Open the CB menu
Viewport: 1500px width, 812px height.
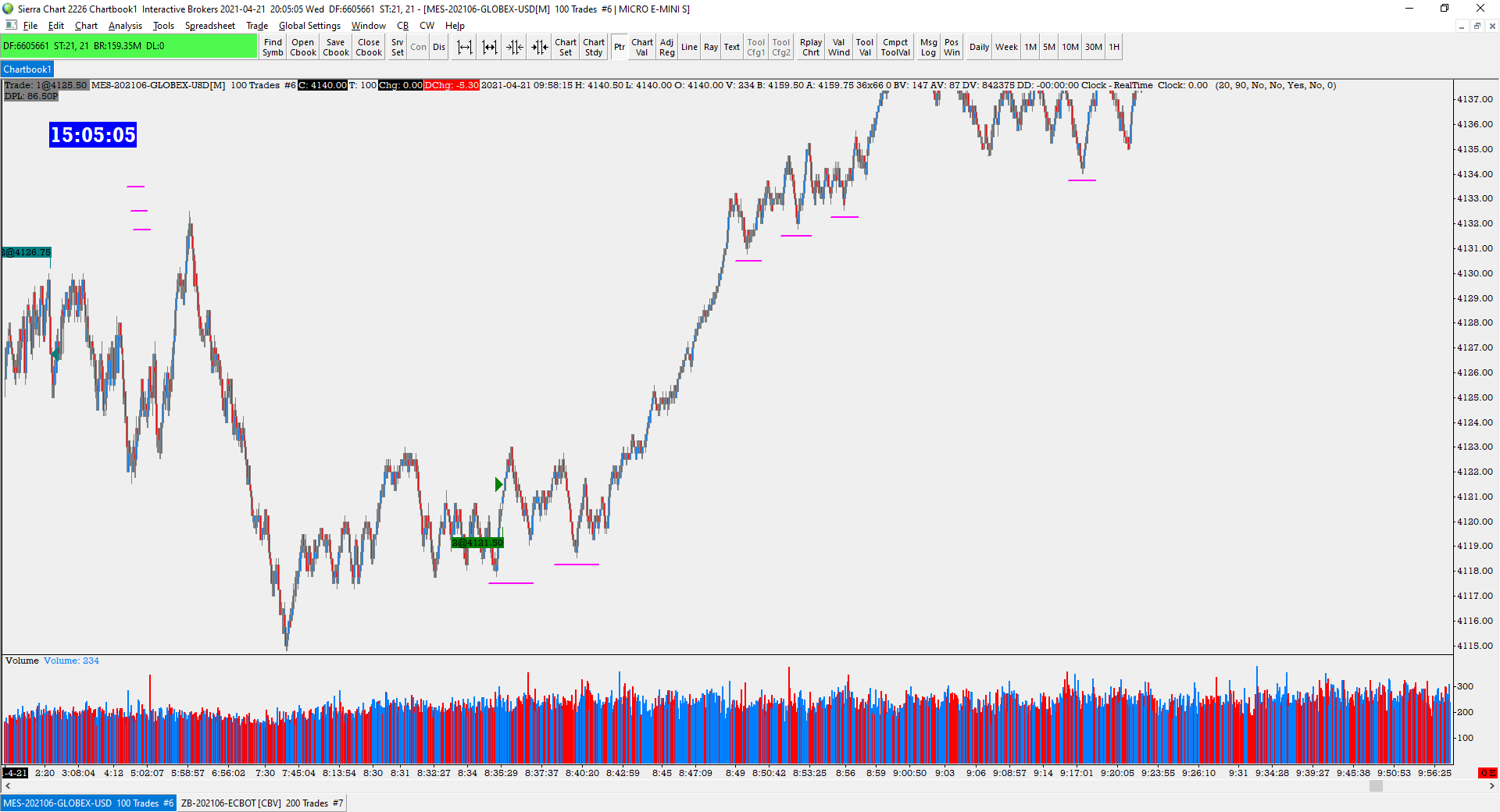pyautogui.click(x=403, y=26)
